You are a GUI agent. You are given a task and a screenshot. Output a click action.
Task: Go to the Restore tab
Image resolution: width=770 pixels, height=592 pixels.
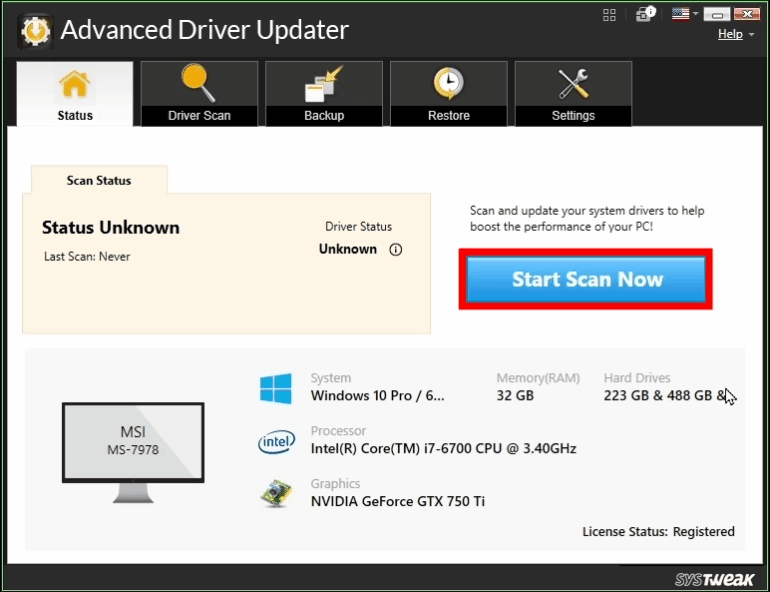click(x=449, y=94)
